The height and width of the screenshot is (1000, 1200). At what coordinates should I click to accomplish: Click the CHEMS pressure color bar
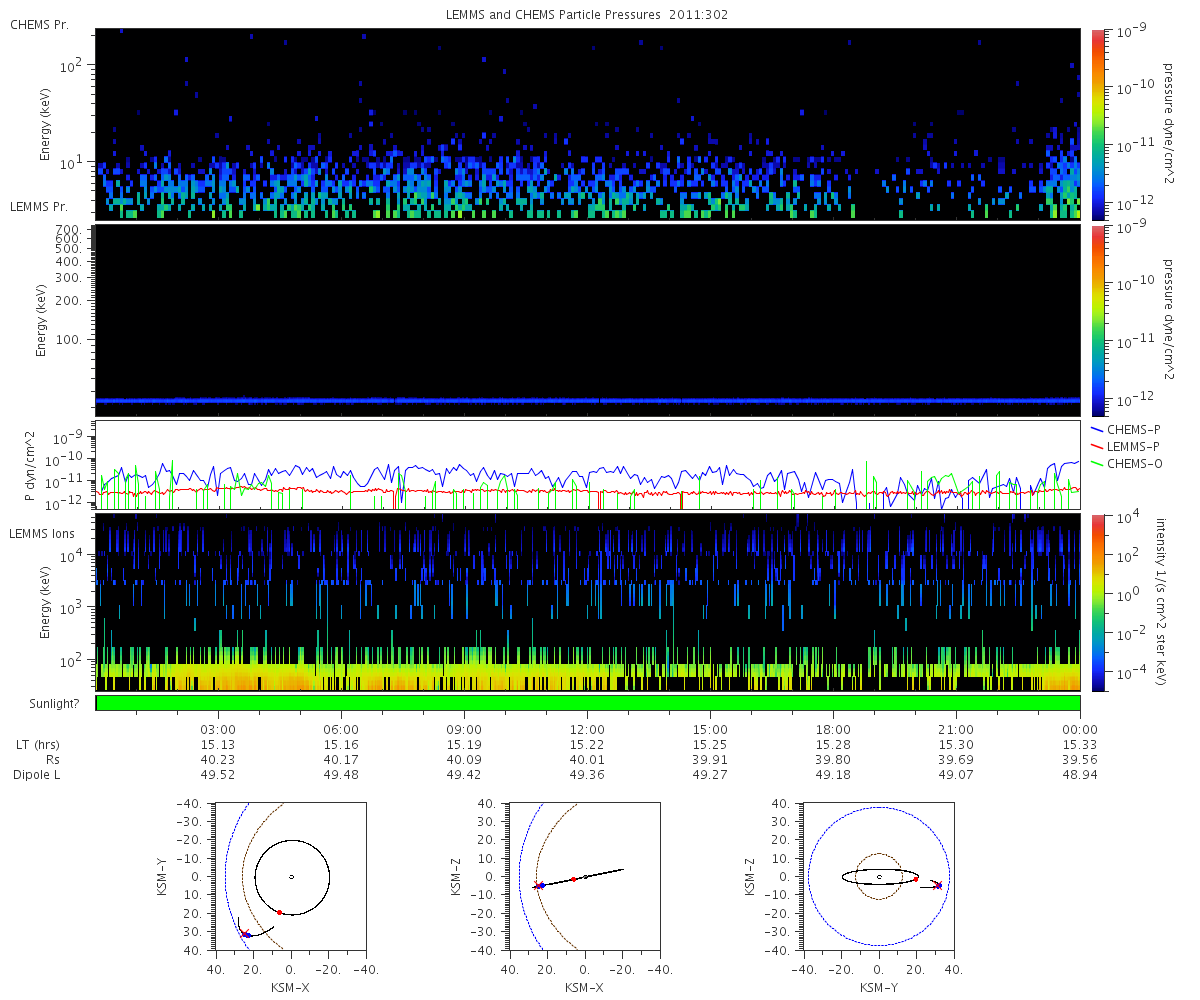pos(1097,123)
